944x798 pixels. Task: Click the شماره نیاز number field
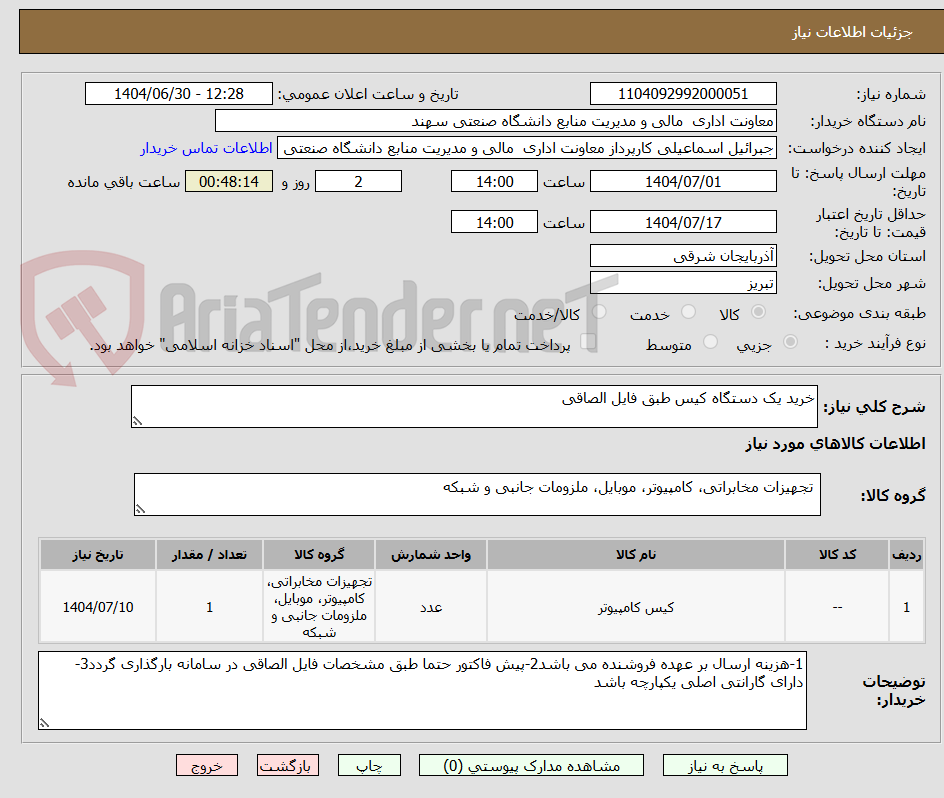tap(683, 92)
